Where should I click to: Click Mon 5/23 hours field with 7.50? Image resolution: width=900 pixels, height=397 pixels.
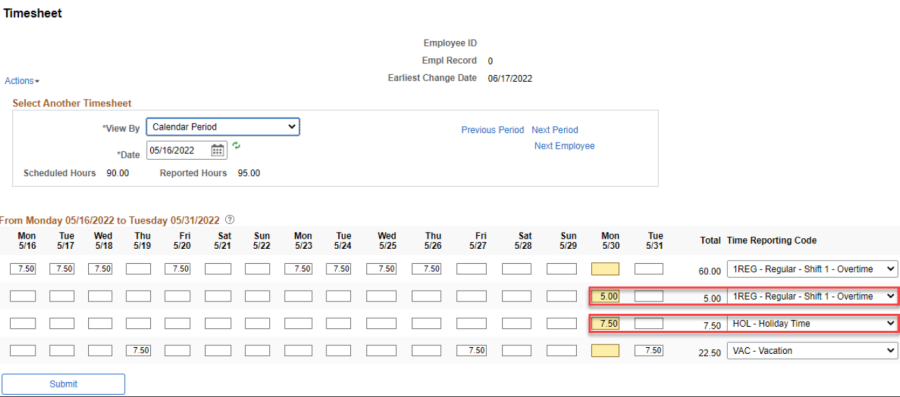point(299,269)
